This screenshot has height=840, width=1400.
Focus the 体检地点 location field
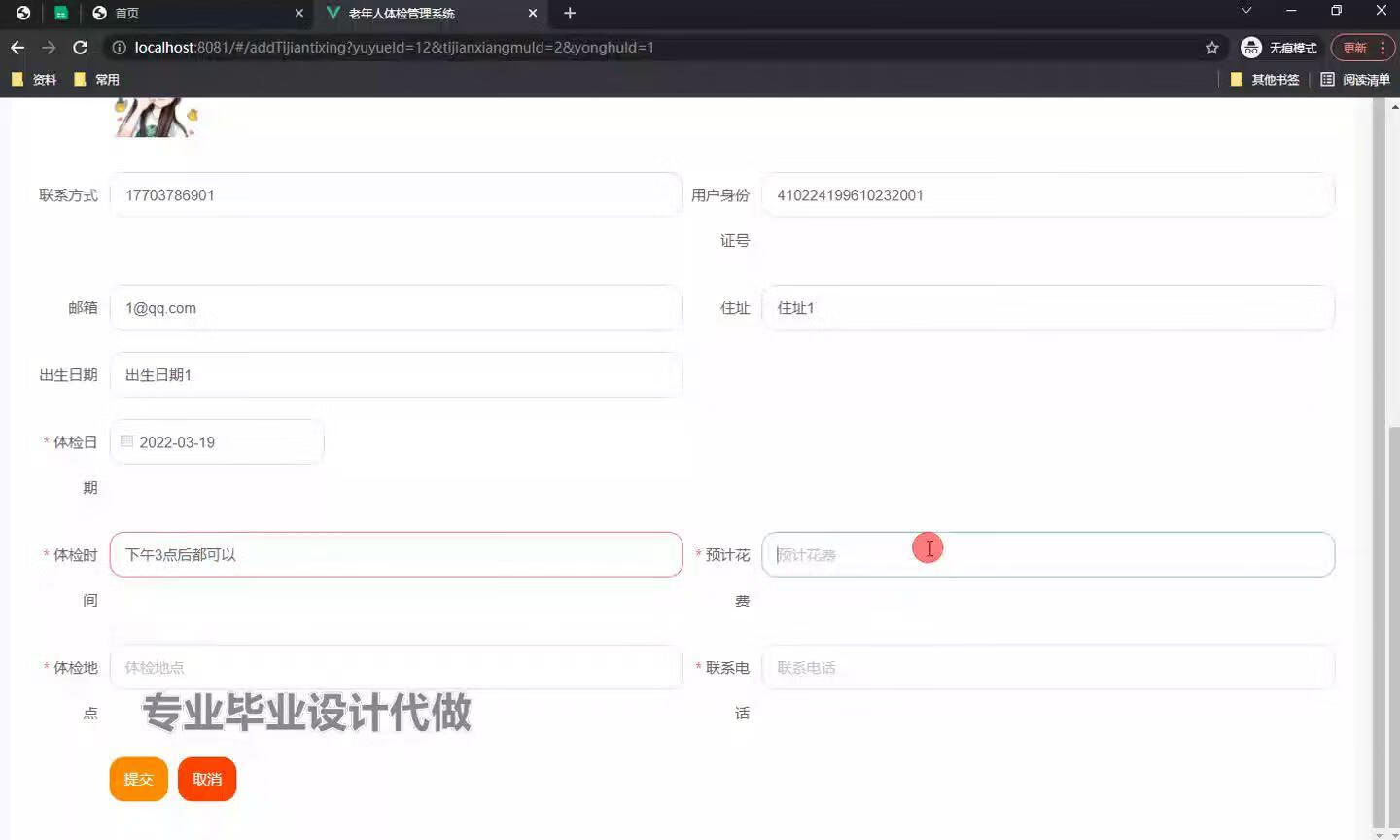point(396,668)
